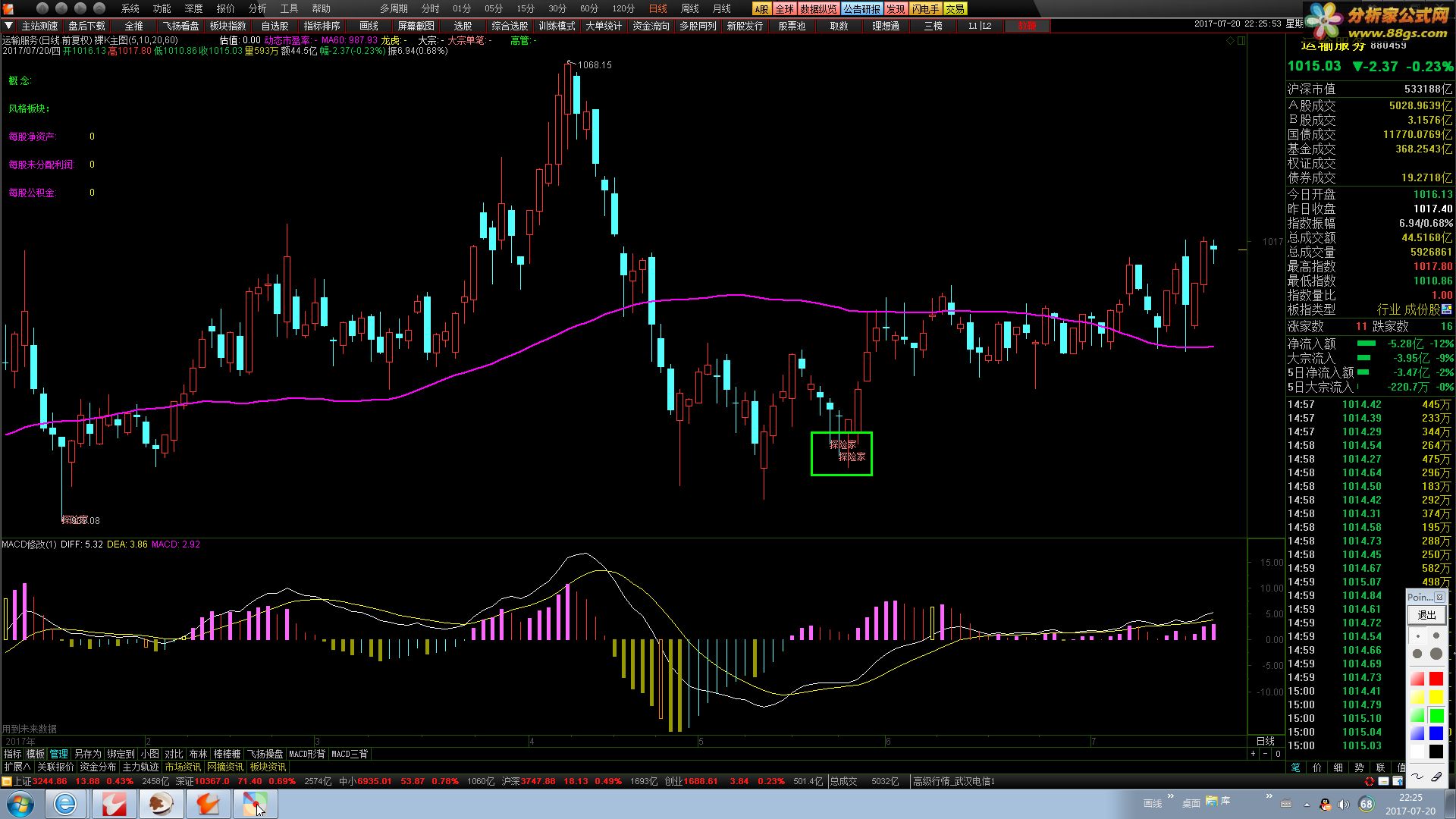This screenshot has height=819, width=1456.
Task: Select the smallest dot pen size
Action: pos(1418,636)
